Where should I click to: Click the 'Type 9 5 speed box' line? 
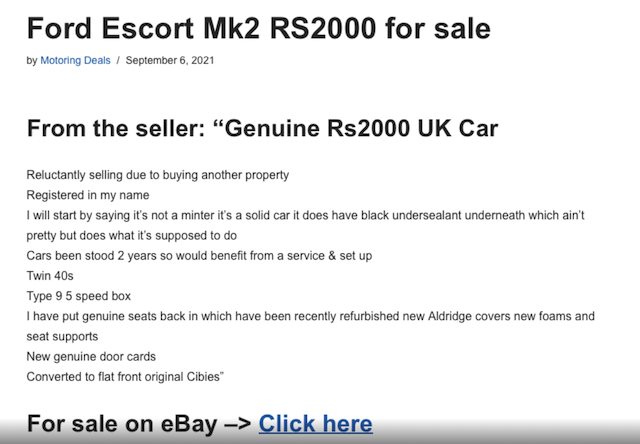tap(79, 296)
